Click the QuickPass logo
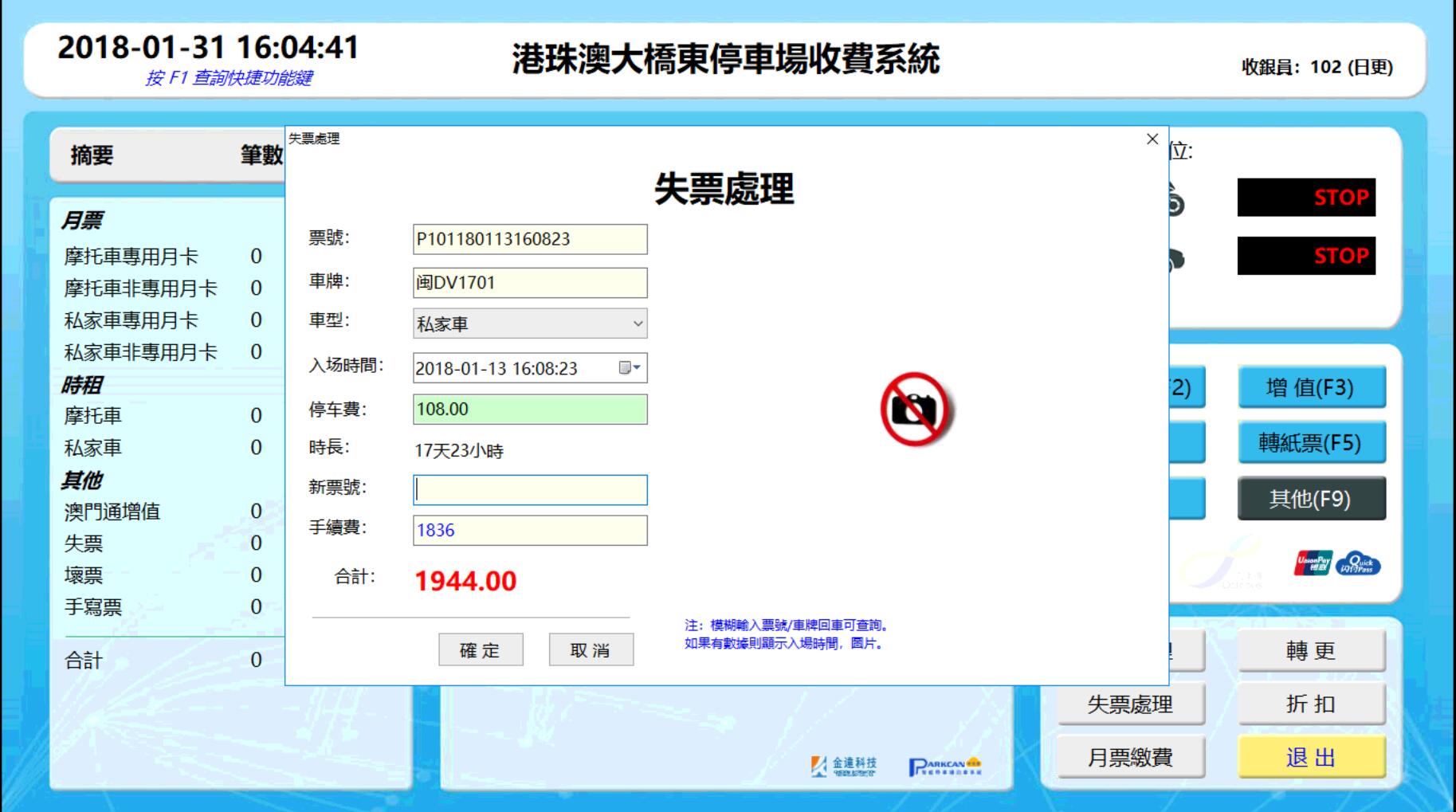1456x812 pixels. (x=1358, y=564)
